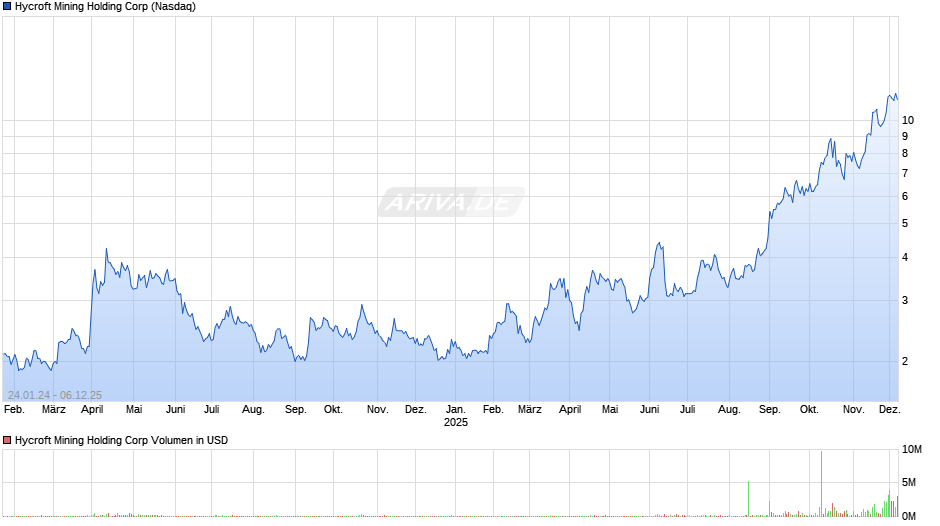
Task: Click the red legend swatch beside Volumen title
Action: point(7,440)
